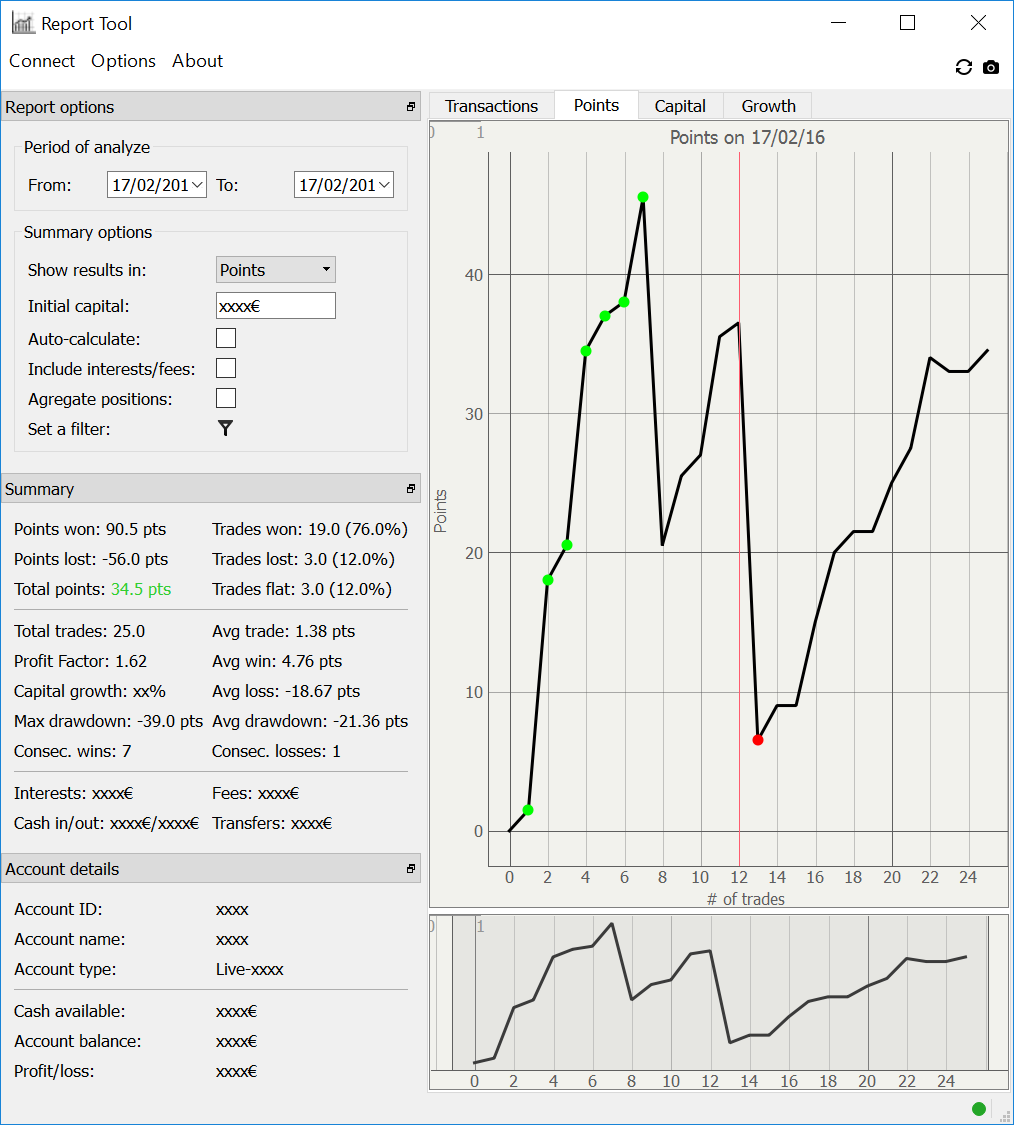This screenshot has height=1125, width=1014.
Task: Click the Report Tool app icon
Action: pos(23,24)
